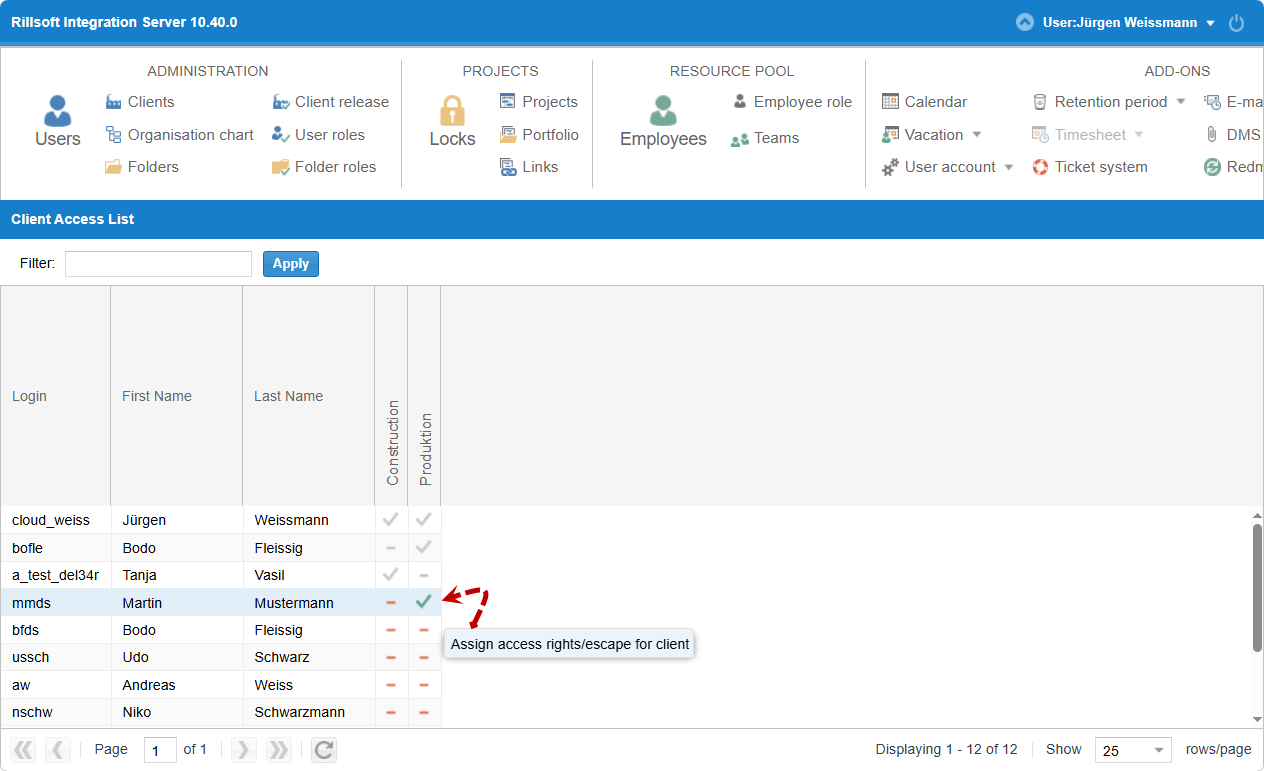The width and height of the screenshot is (1264, 771).
Task: Open the Organisation chart
Action: (179, 135)
